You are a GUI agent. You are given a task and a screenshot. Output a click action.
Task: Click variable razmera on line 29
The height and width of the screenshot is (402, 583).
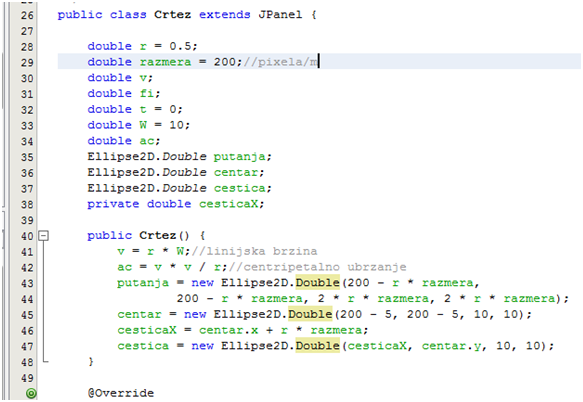tap(165, 62)
